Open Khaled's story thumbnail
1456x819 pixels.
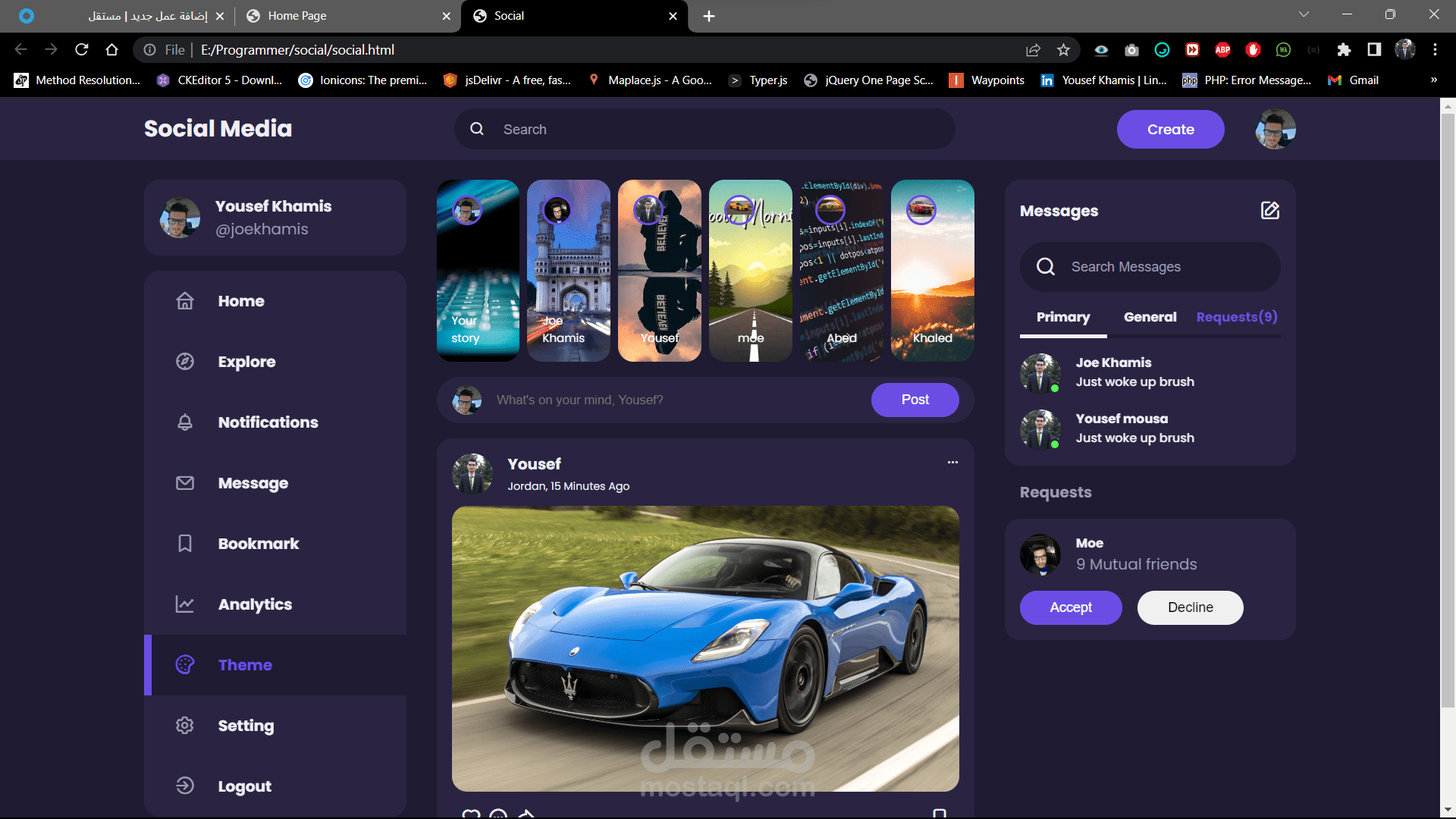(932, 271)
